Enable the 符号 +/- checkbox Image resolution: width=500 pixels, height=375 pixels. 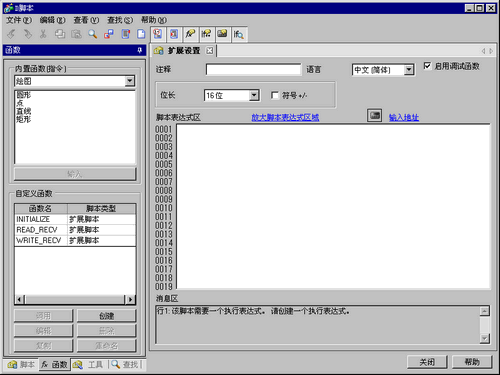coord(275,95)
